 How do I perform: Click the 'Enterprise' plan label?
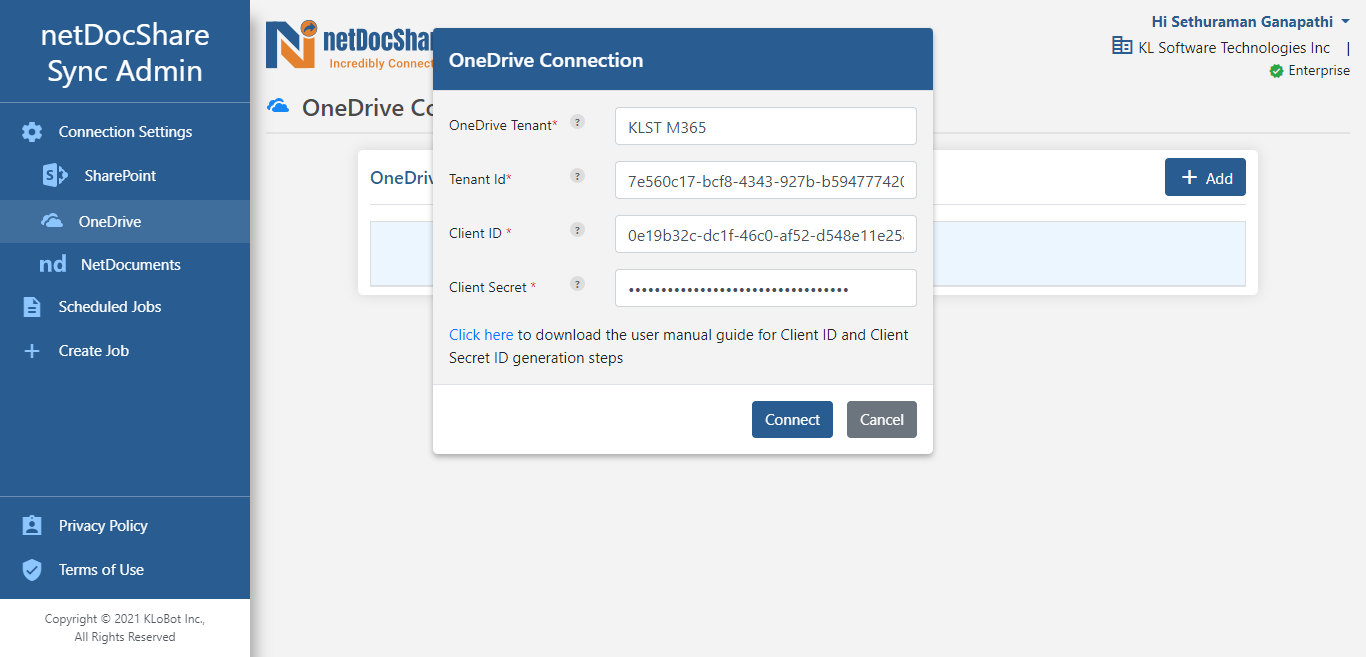(1319, 71)
